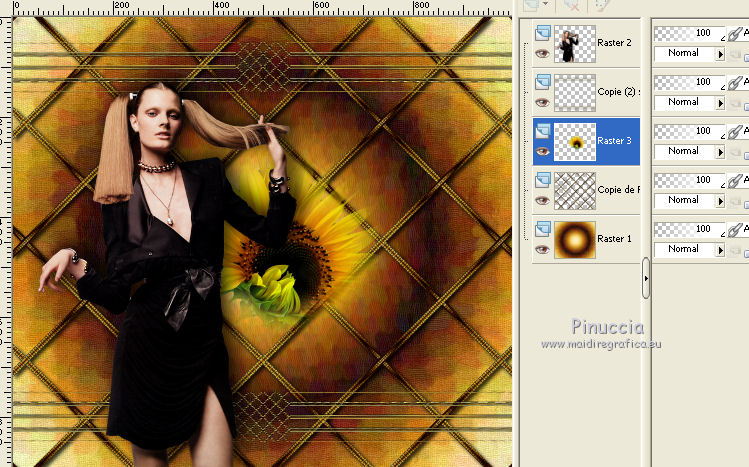Select the Raster 1 gradient thumbnail
The height and width of the screenshot is (467, 749).
click(575, 240)
